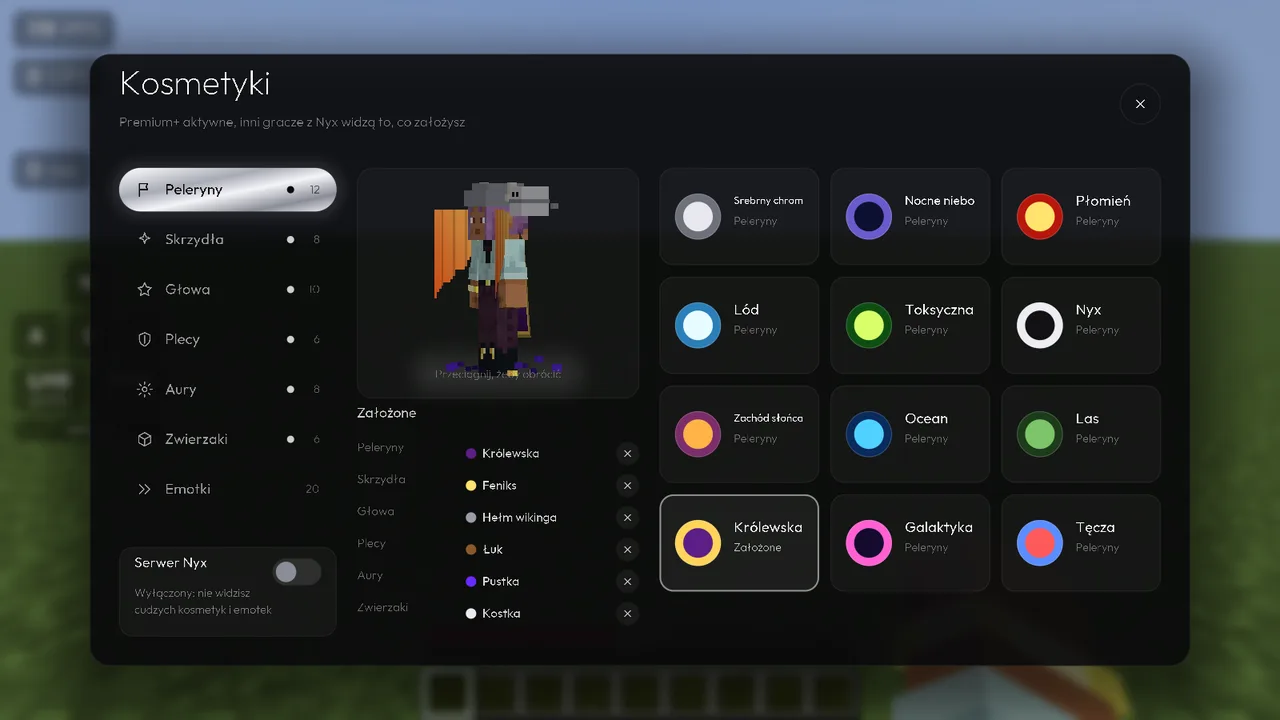Click the Tęcza cape color swatch
The height and width of the screenshot is (720, 1280).
point(1040,543)
